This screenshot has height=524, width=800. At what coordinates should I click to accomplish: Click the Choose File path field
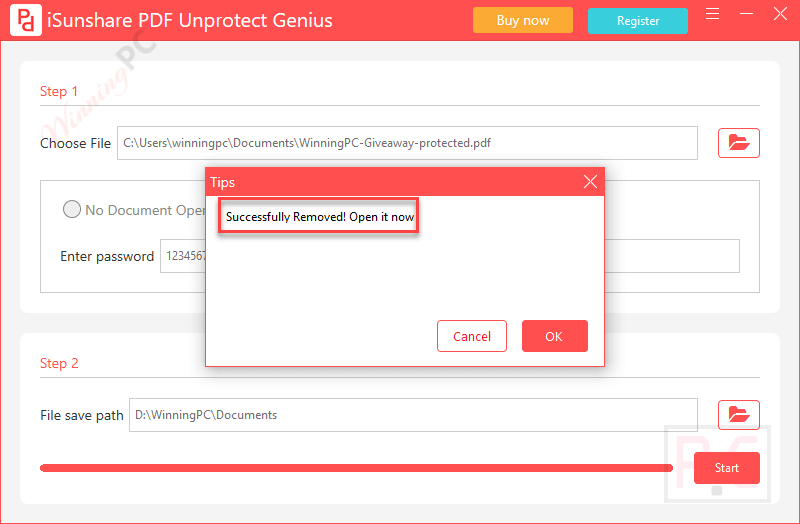click(x=407, y=143)
